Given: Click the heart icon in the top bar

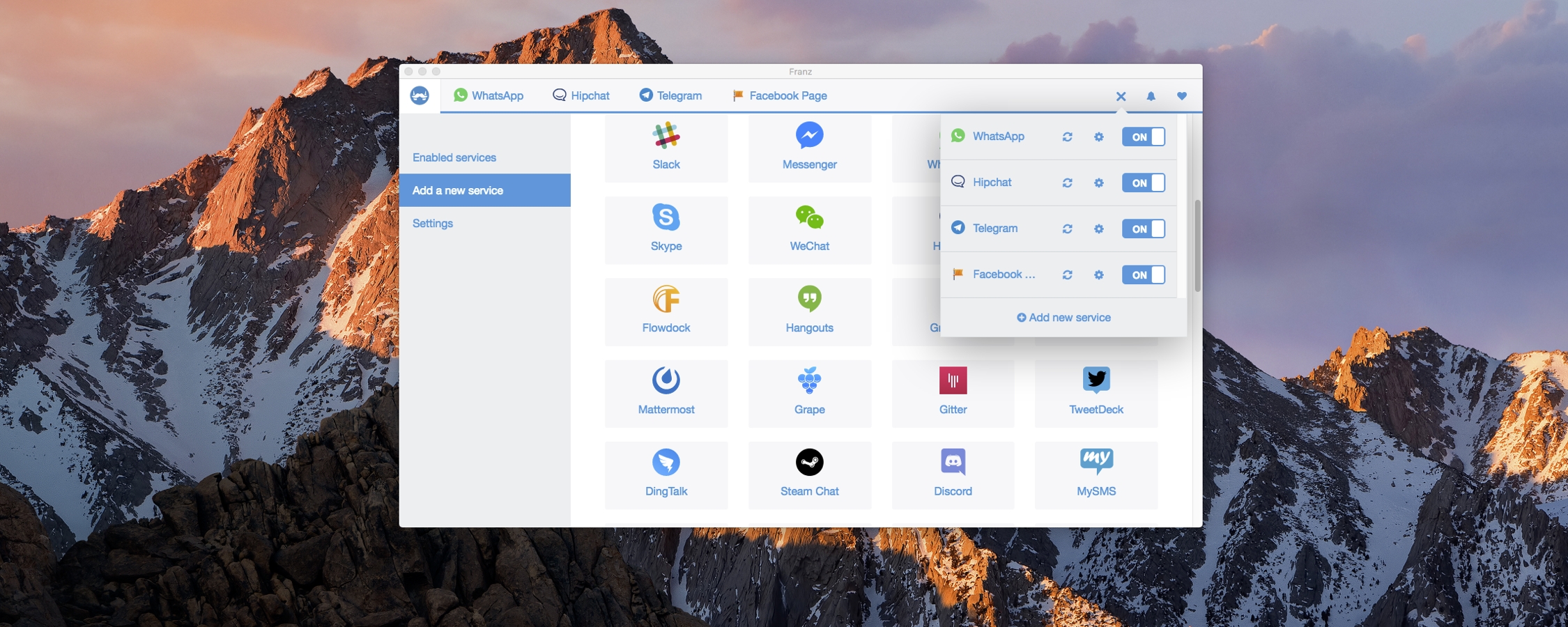Looking at the screenshot, I should pyautogui.click(x=1181, y=96).
